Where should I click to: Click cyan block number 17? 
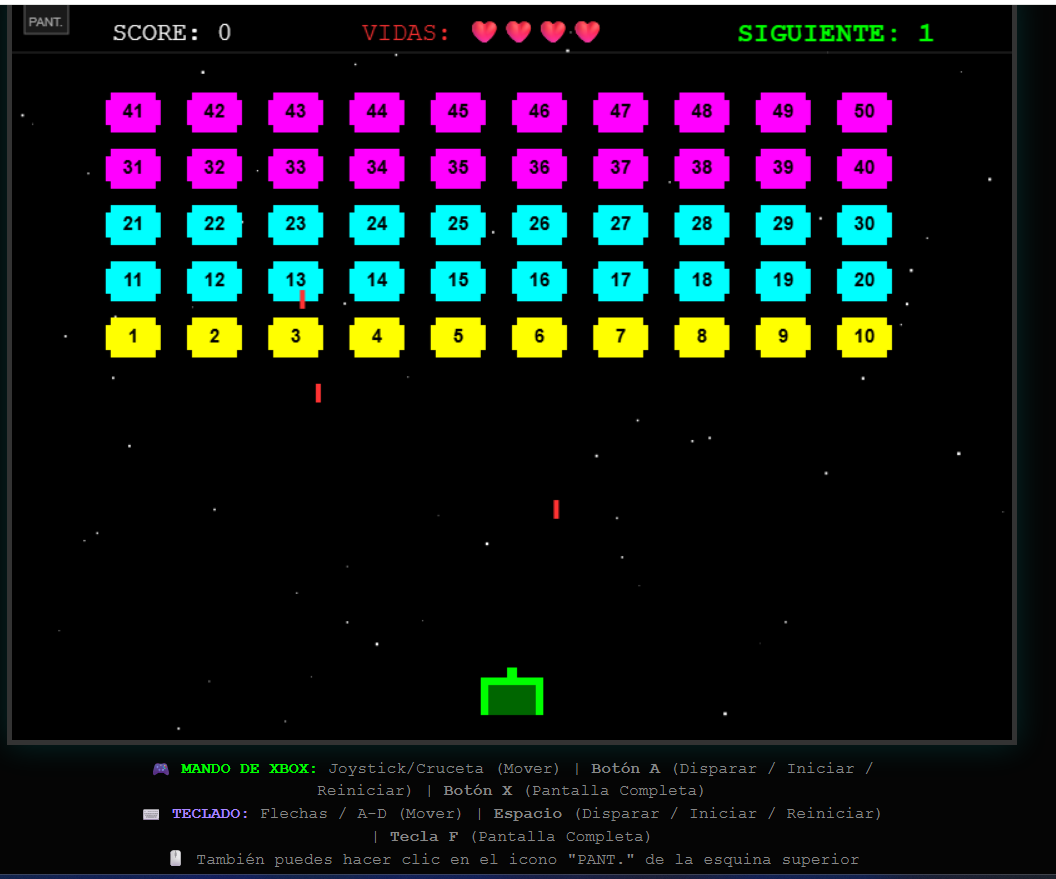coord(621,281)
